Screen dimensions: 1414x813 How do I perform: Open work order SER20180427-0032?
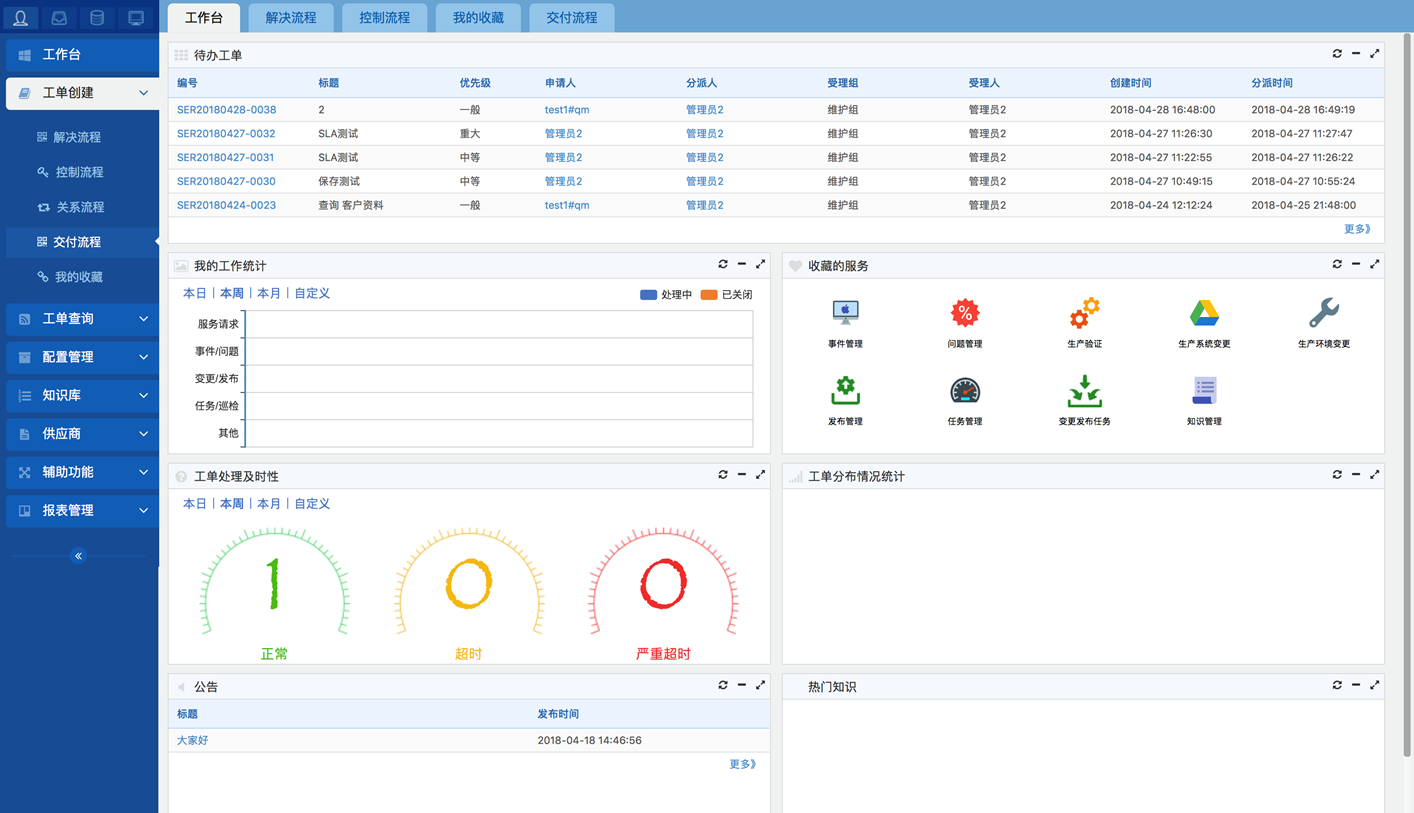coord(226,134)
